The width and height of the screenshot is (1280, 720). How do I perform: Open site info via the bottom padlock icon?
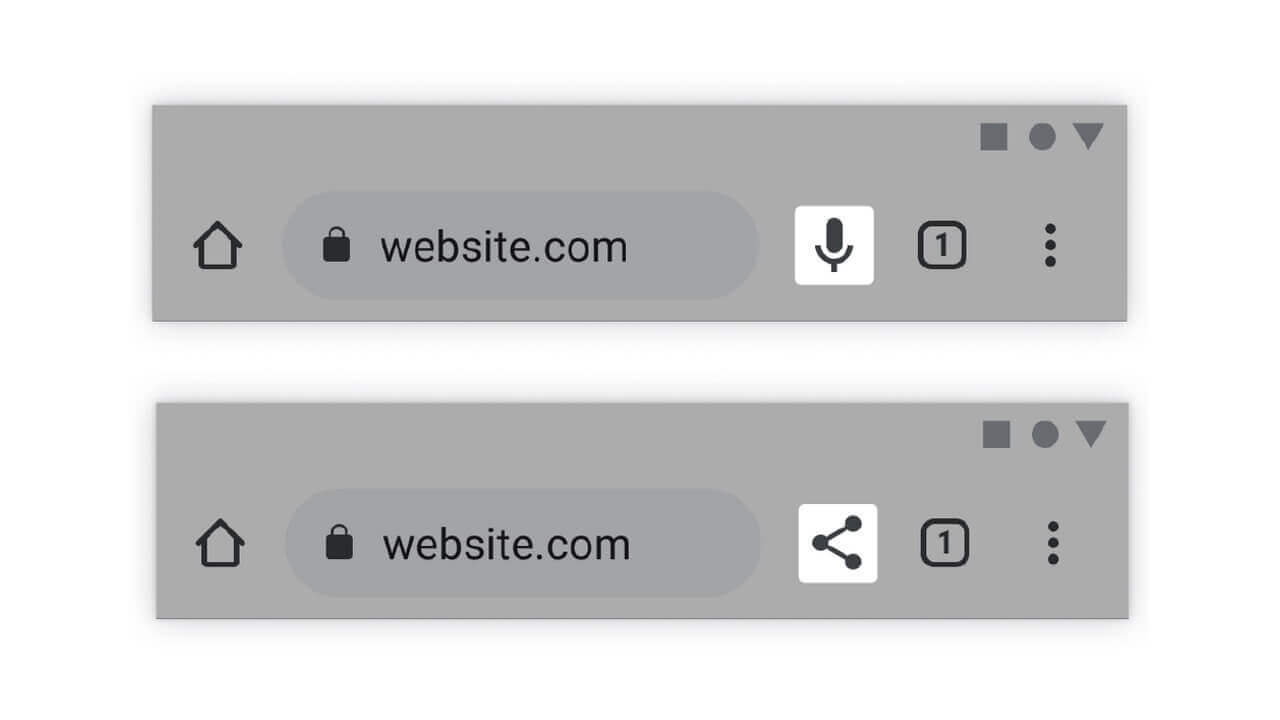340,543
